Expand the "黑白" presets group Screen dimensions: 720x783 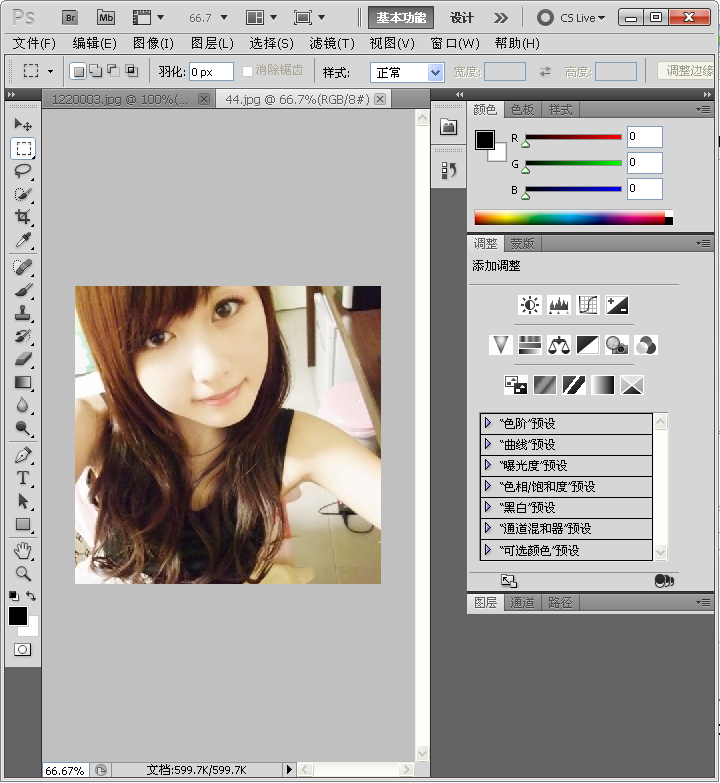point(487,507)
